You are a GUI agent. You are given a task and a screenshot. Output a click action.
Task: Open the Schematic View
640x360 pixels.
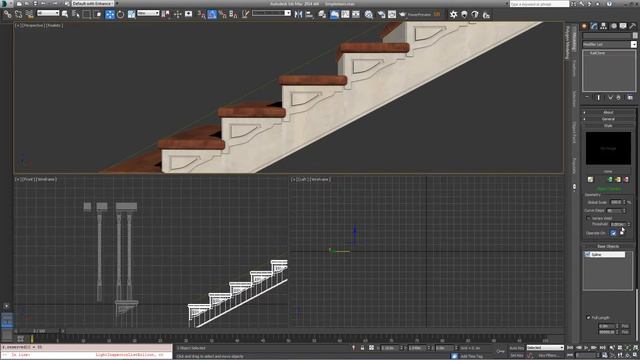point(356,14)
